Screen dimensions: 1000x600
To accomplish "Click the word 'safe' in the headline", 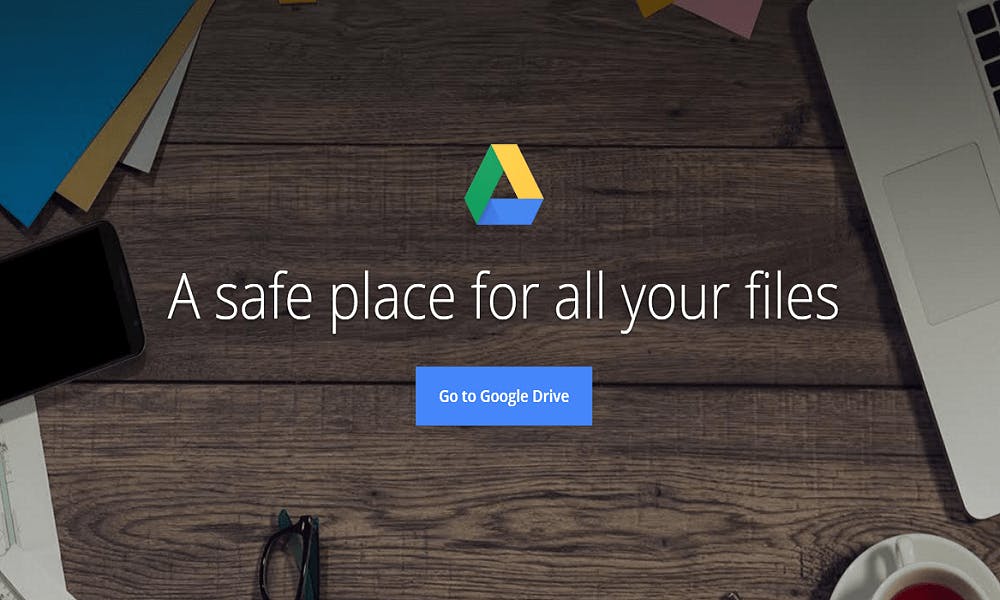I will pyautogui.click(x=263, y=295).
